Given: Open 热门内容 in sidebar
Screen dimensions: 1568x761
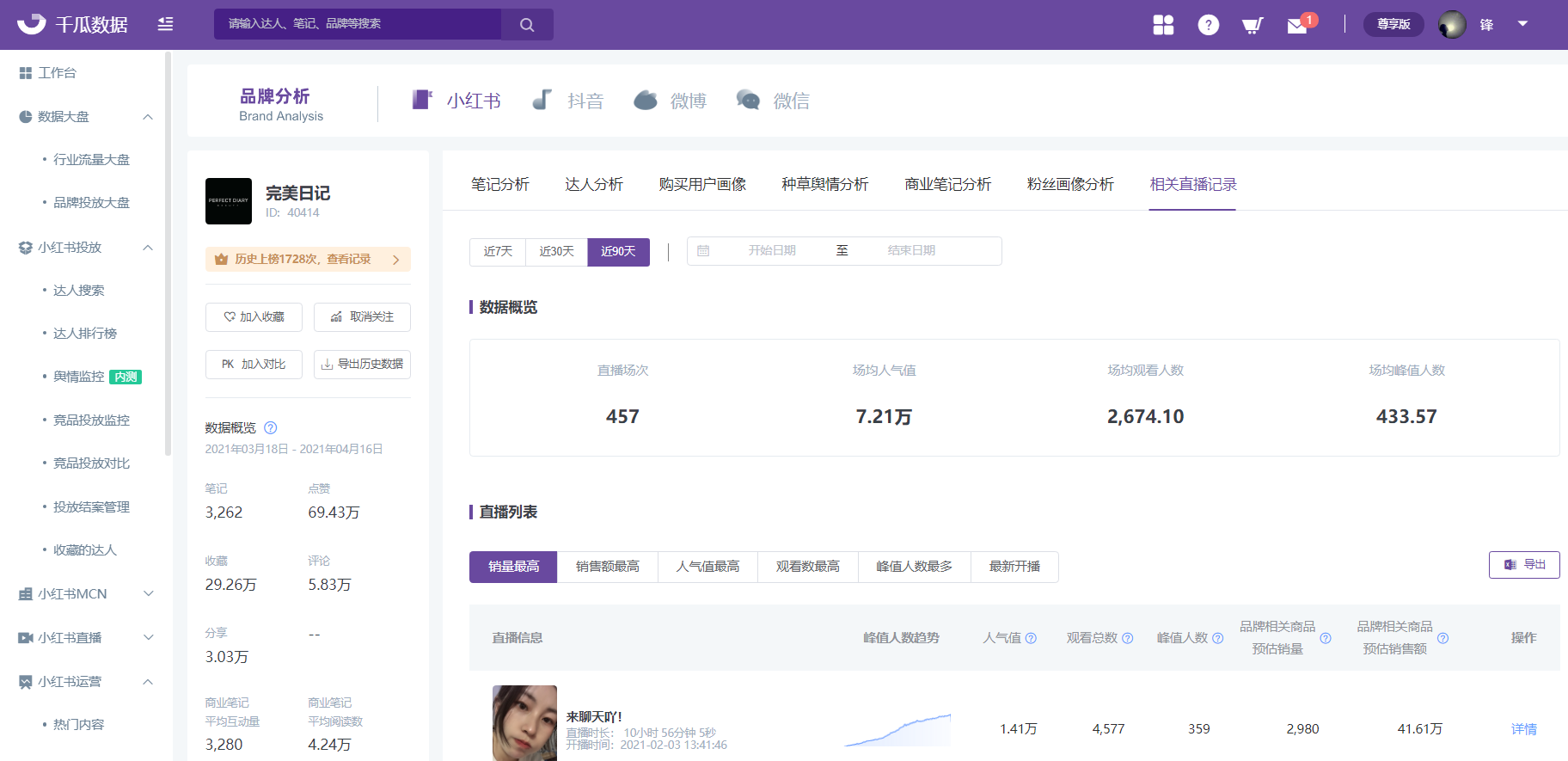Looking at the screenshot, I should point(78,724).
